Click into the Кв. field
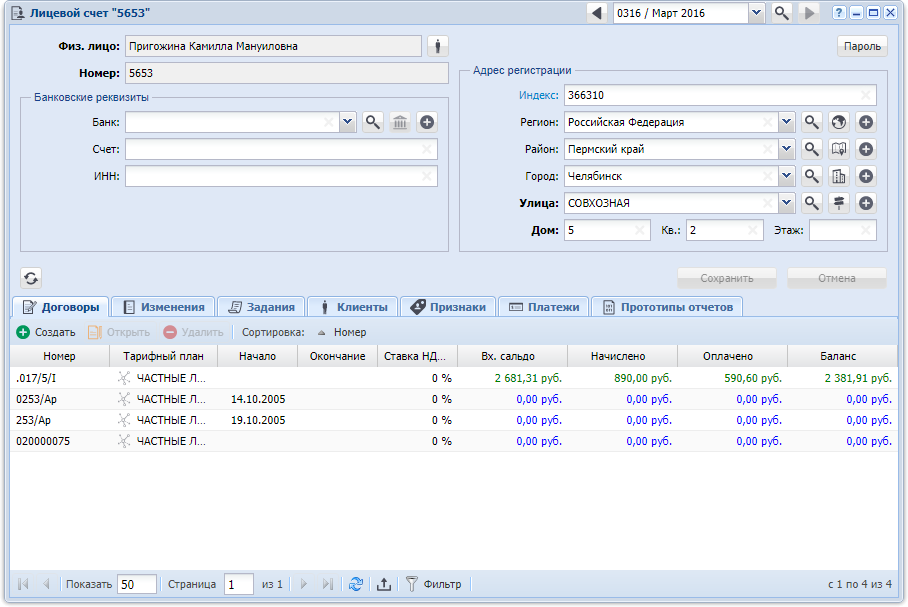908x607 pixels. pos(724,231)
